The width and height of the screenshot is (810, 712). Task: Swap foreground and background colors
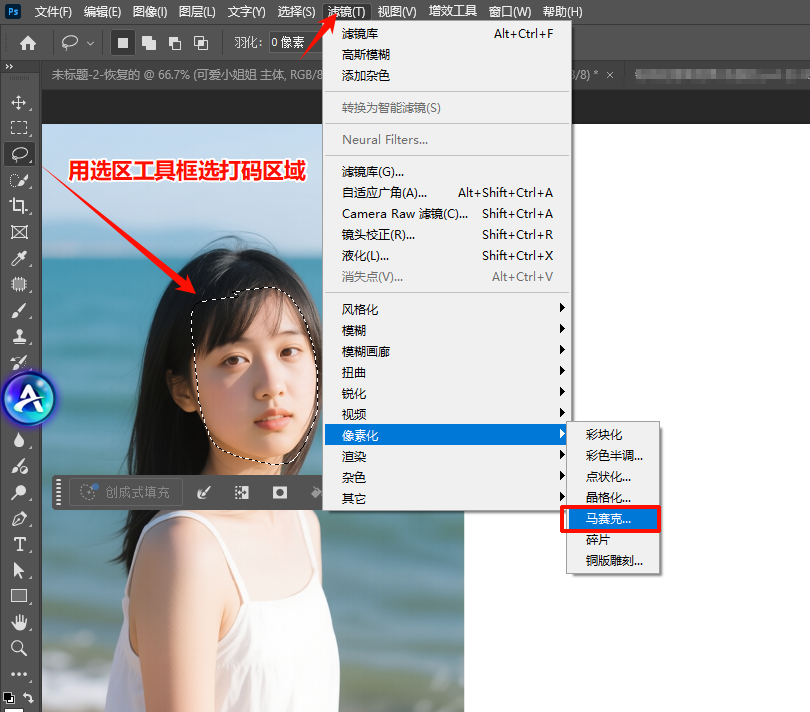28,697
